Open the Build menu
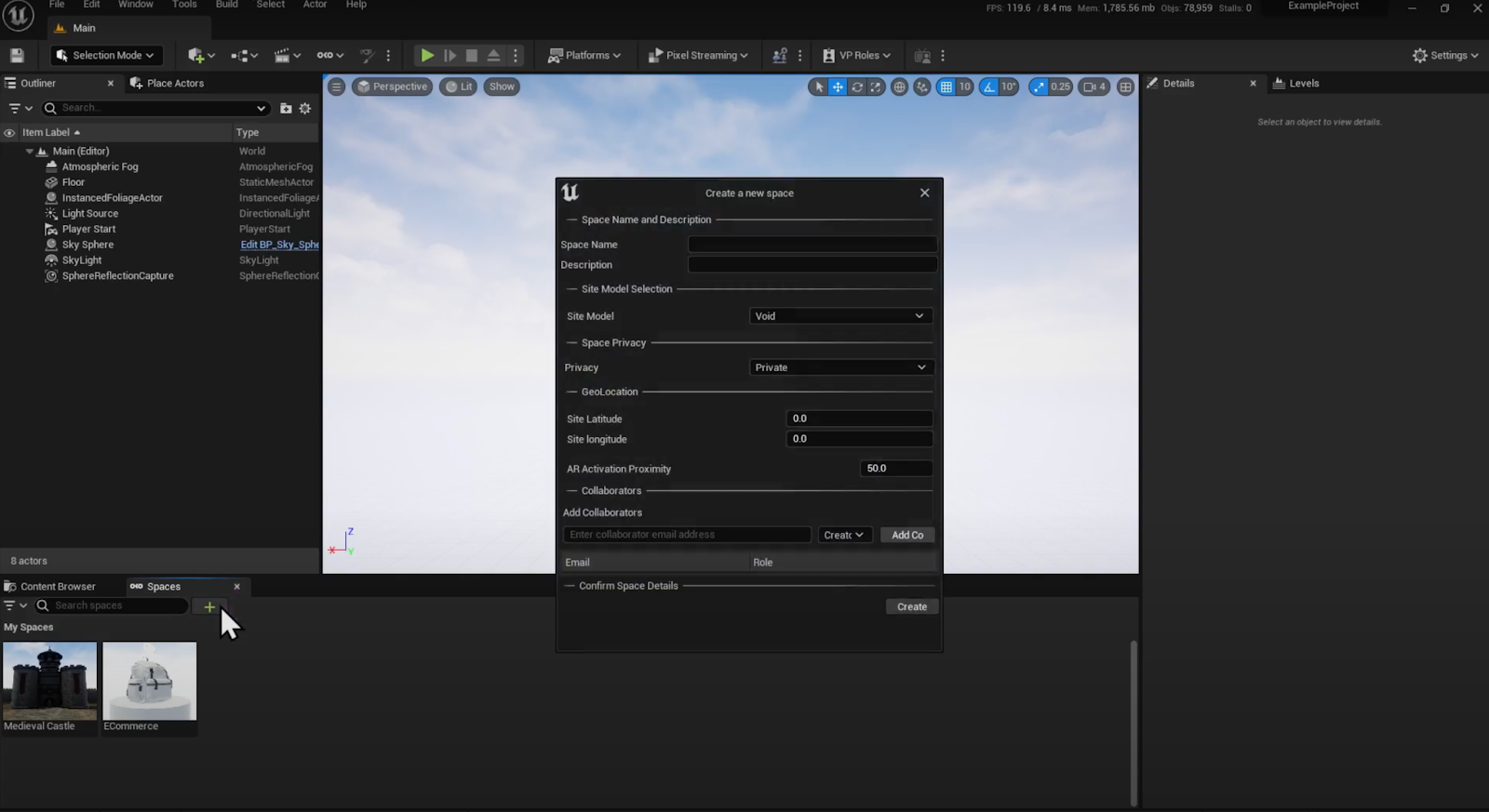 (227, 5)
